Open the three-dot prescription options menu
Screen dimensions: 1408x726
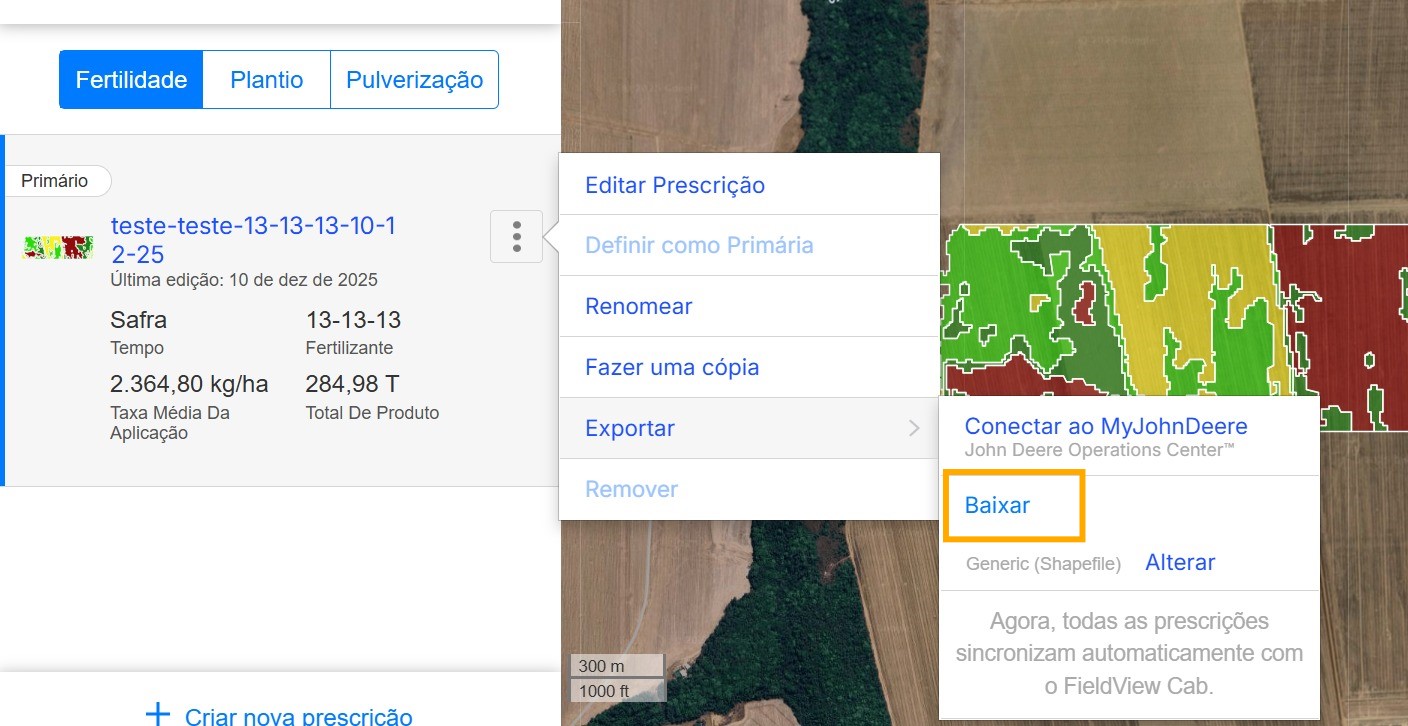pyautogui.click(x=516, y=237)
